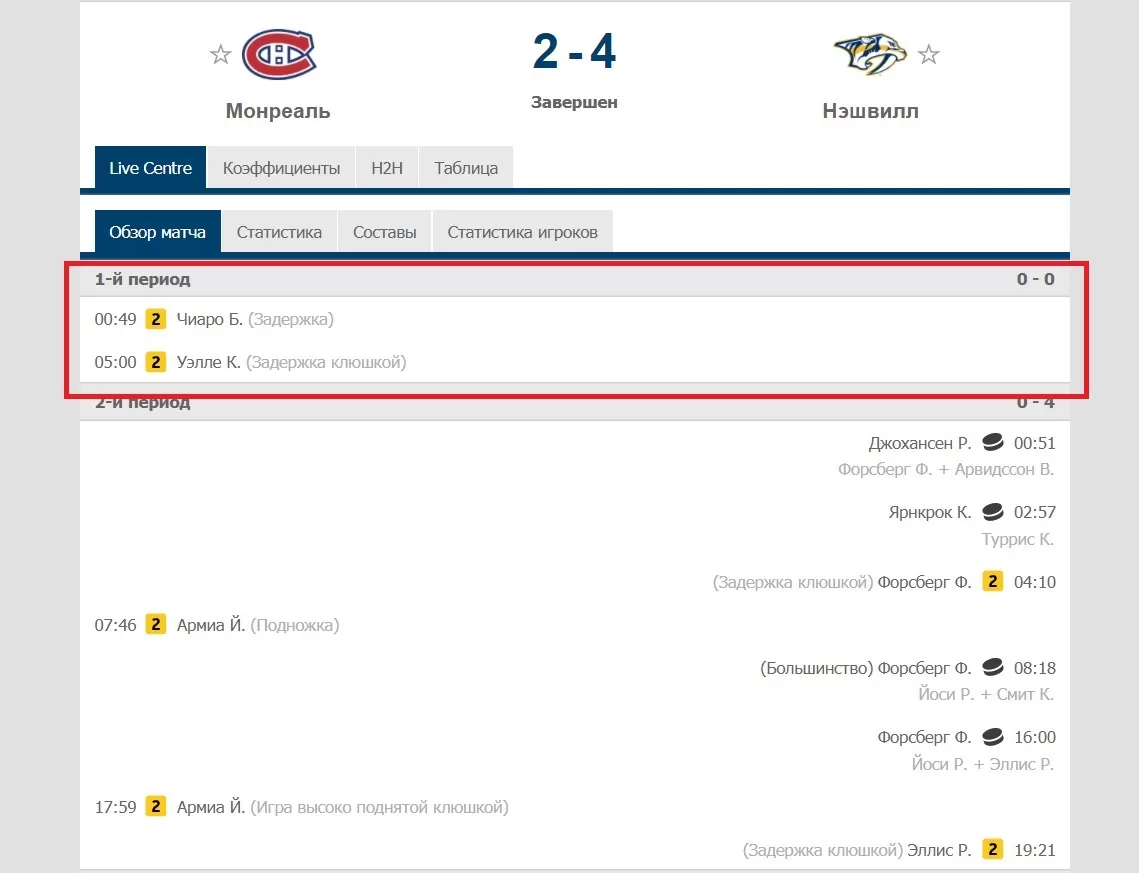This screenshot has height=873, width=1139.
Task: Click the Nashville Predators team logo
Action: (x=869, y=55)
